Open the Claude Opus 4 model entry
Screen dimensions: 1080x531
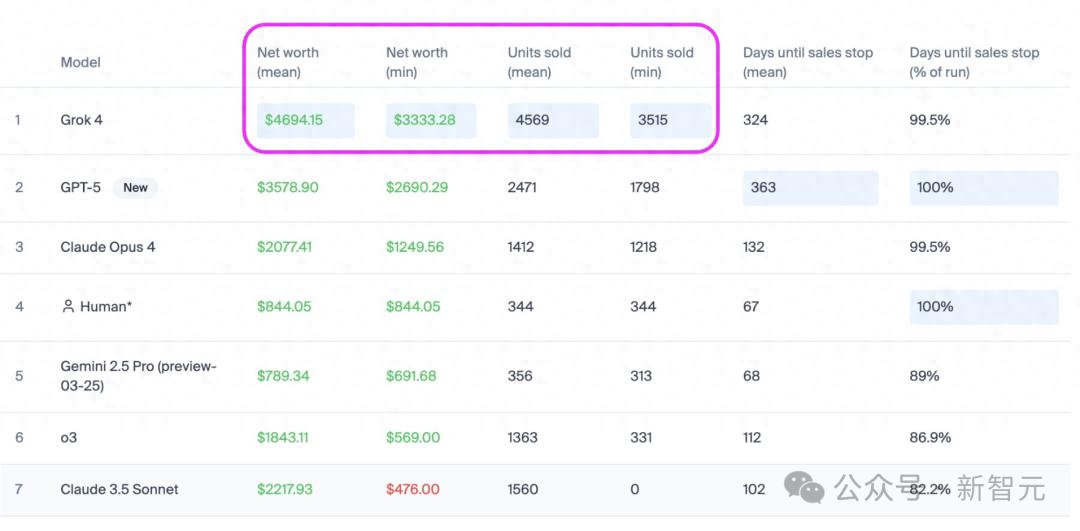click(107, 247)
